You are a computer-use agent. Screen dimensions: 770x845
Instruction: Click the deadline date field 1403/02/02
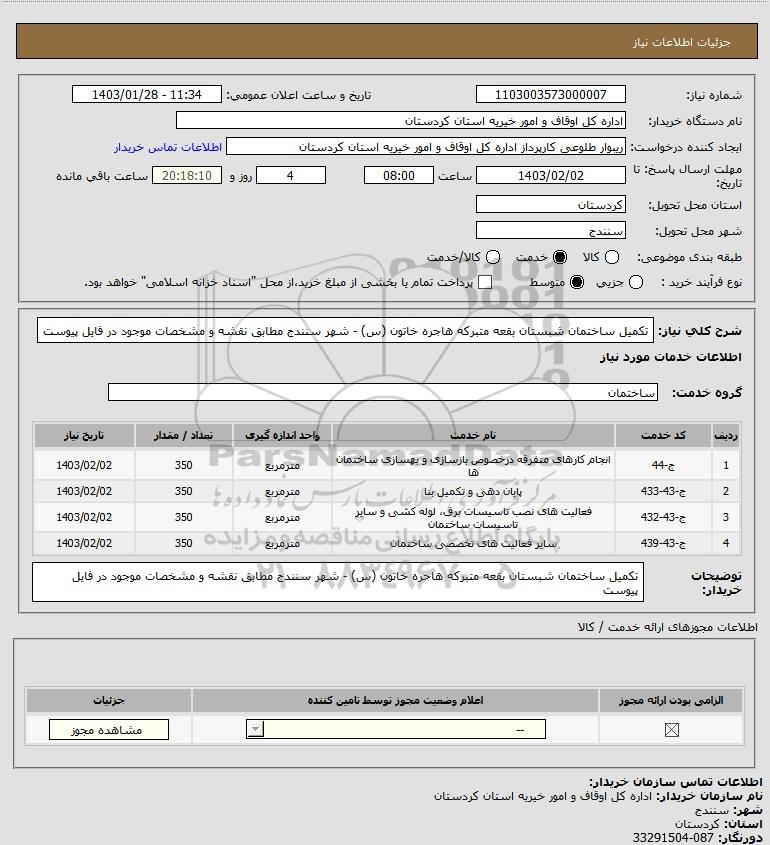(x=551, y=175)
